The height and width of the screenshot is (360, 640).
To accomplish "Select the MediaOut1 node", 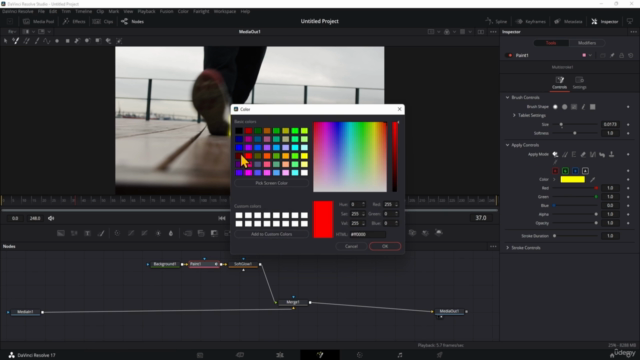I will pos(449,311).
